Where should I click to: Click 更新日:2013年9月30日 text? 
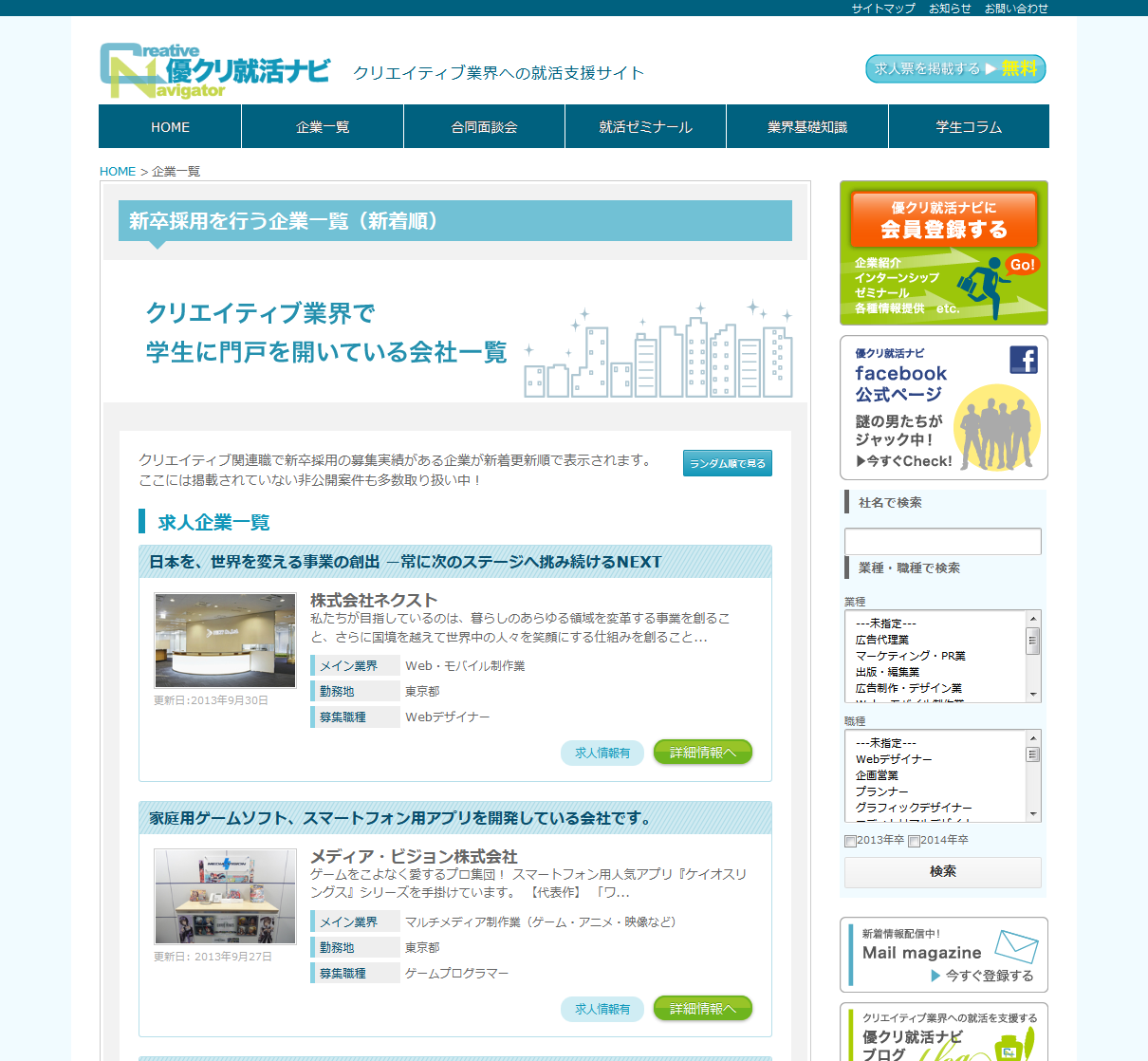click(x=211, y=700)
